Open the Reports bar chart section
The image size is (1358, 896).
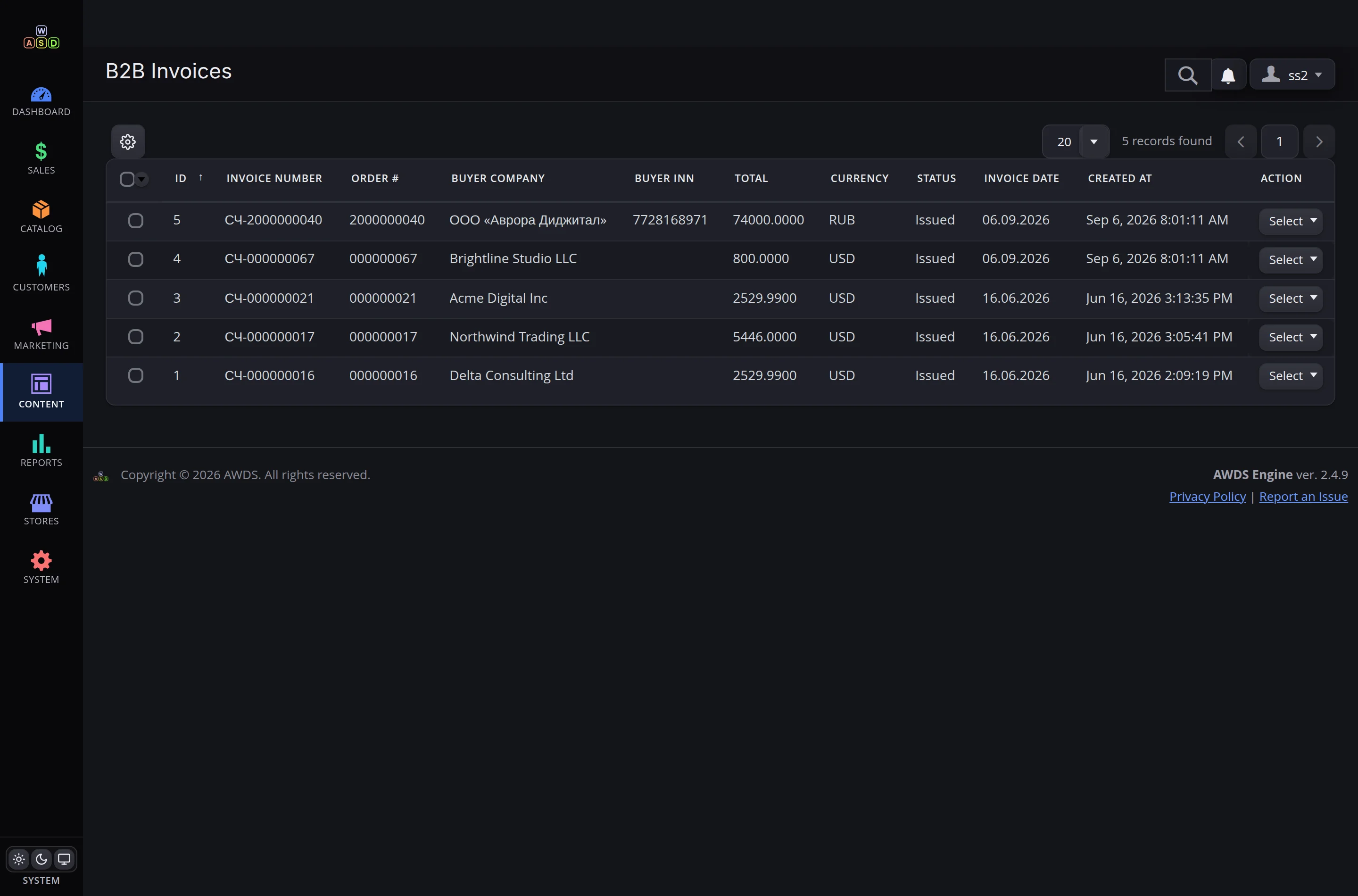click(41, 450)
